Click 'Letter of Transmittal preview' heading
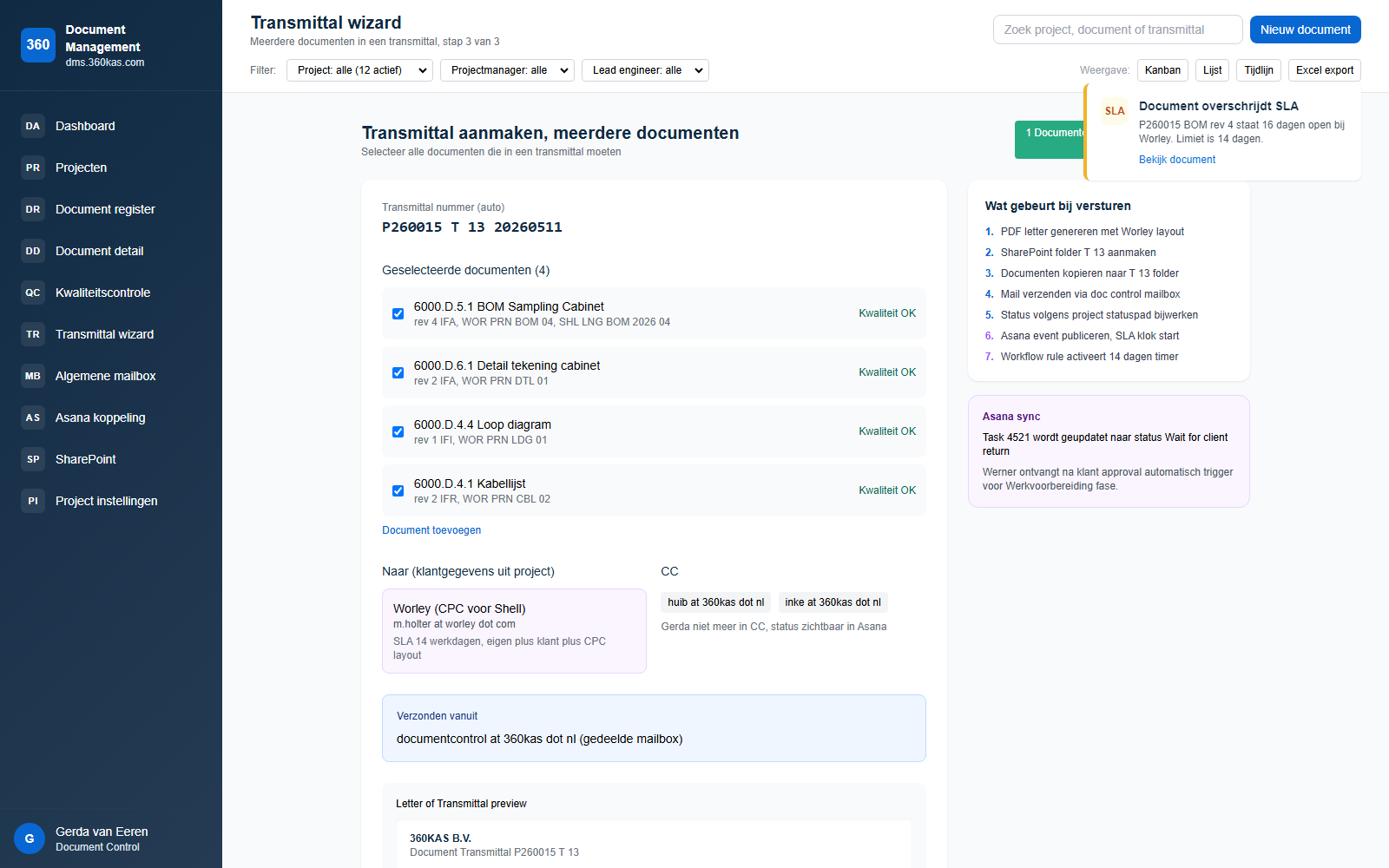The height and width of the screenshot is (868, 1389). pos(461,804)
